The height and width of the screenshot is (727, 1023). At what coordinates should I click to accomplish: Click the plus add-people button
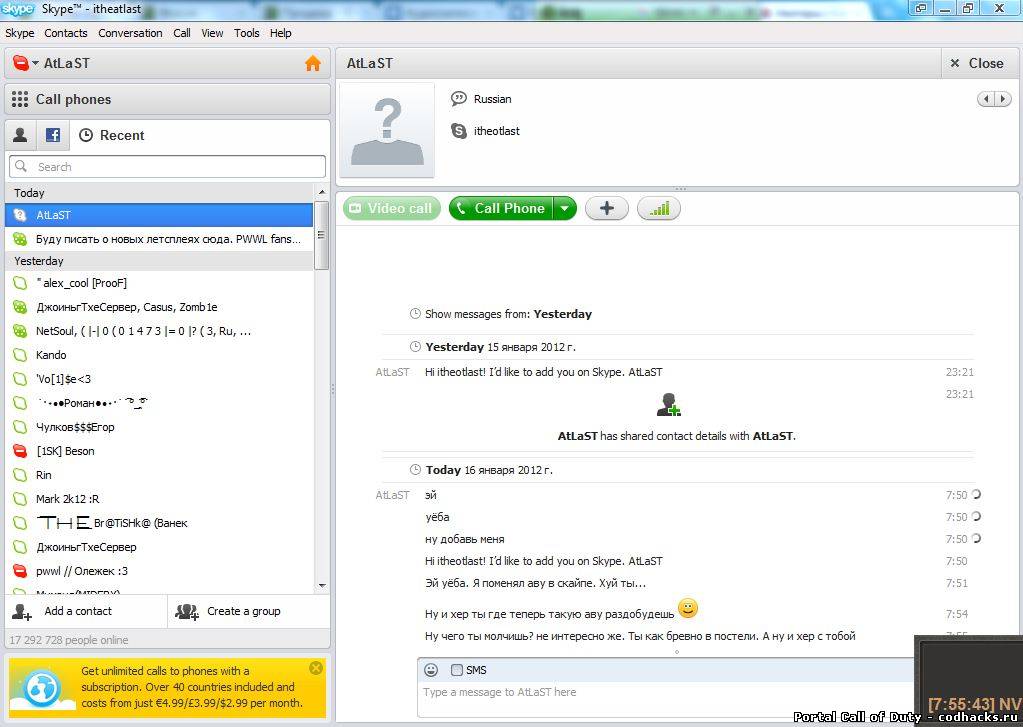tap(607, 208)
